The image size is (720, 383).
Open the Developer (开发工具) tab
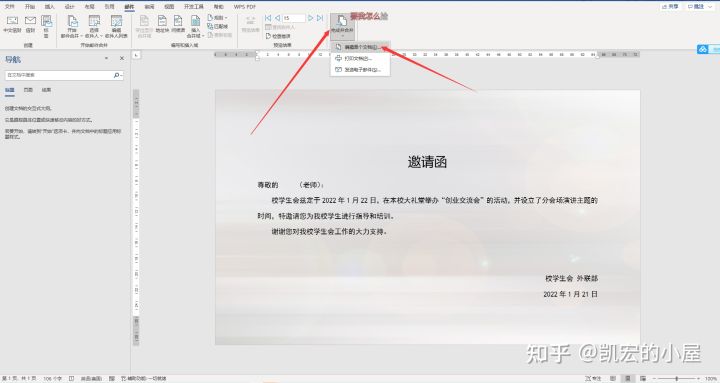[x=194, y=6]
